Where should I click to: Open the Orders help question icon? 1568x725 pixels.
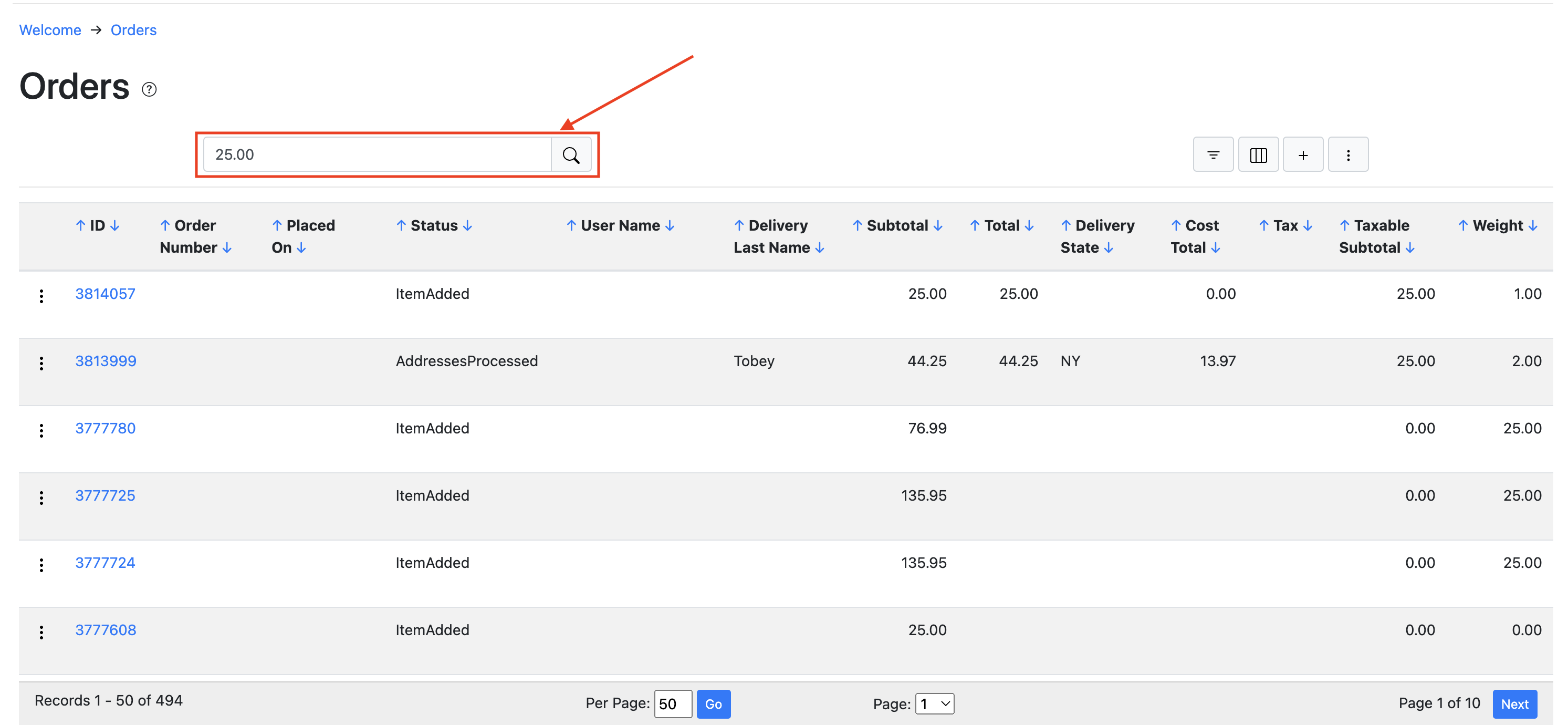149,89
